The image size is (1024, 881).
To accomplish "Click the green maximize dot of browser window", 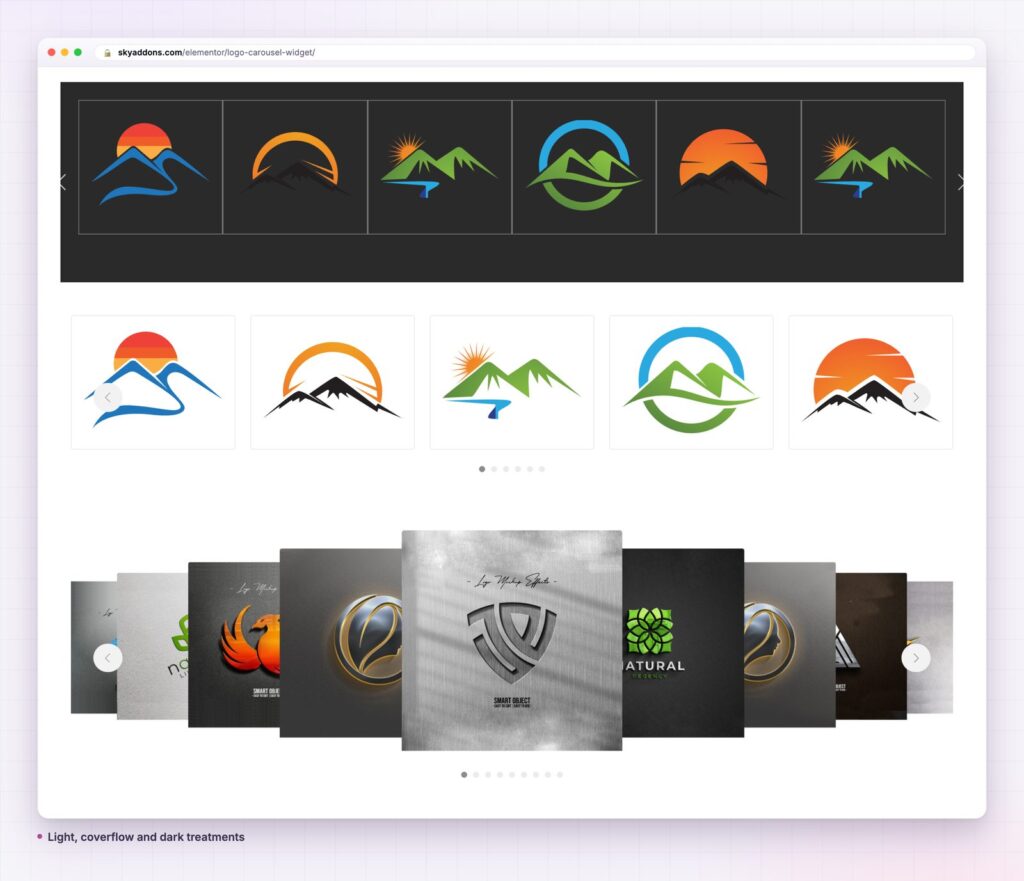I will [78, 52].
